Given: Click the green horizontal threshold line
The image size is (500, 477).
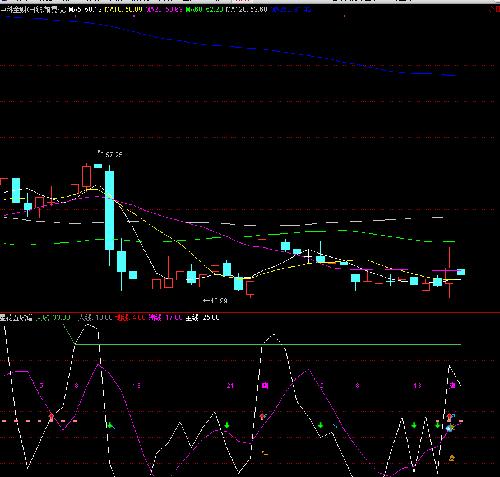Looking at the screenshot, I should [268, 344].
